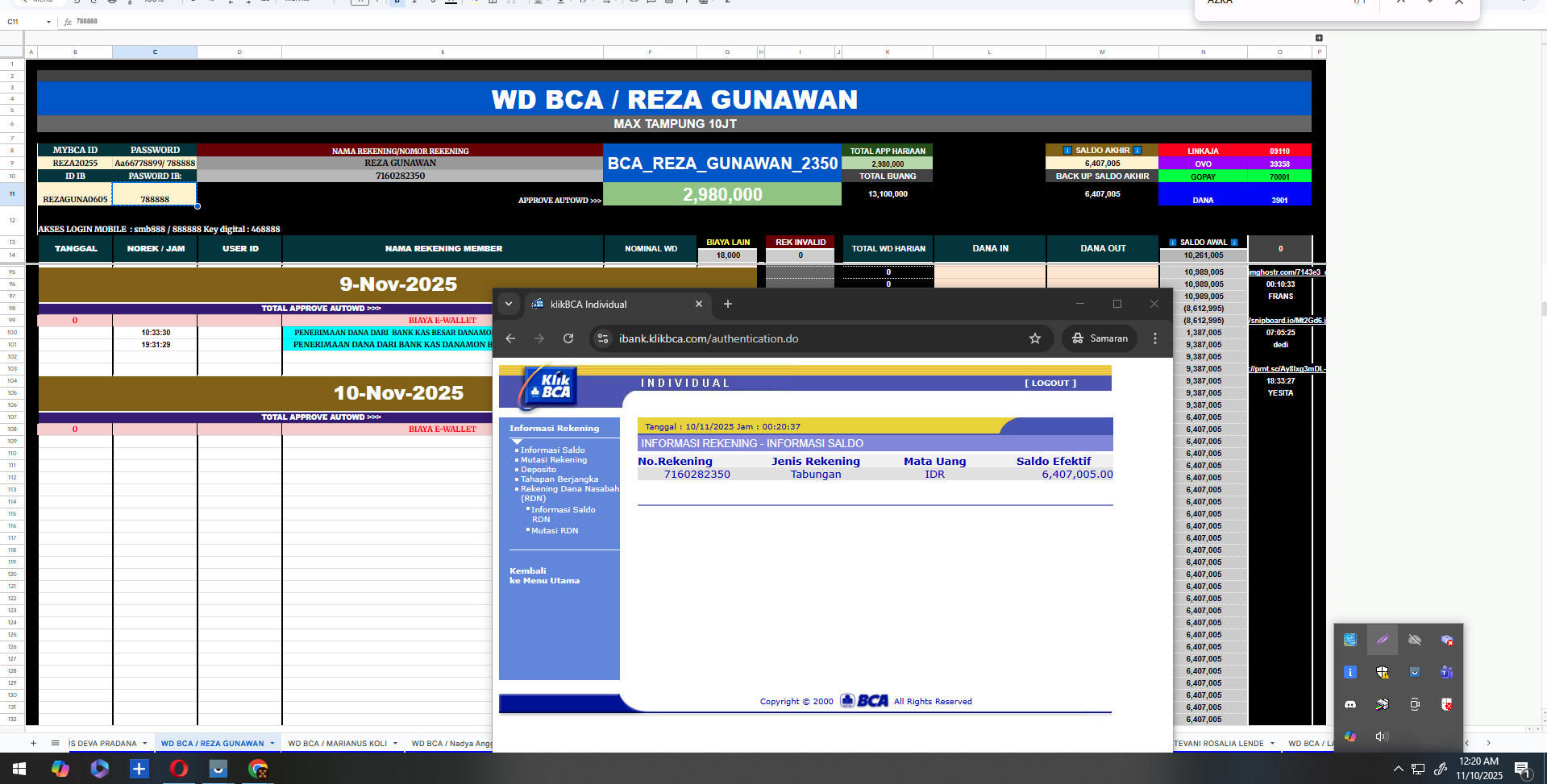
Task: Switch to WD BCA / Nadya sheet tab
Action: 451,743
